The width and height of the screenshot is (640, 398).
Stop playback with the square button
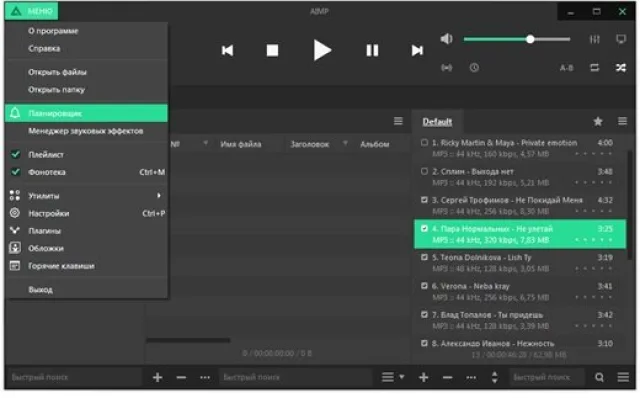(272, 51)
